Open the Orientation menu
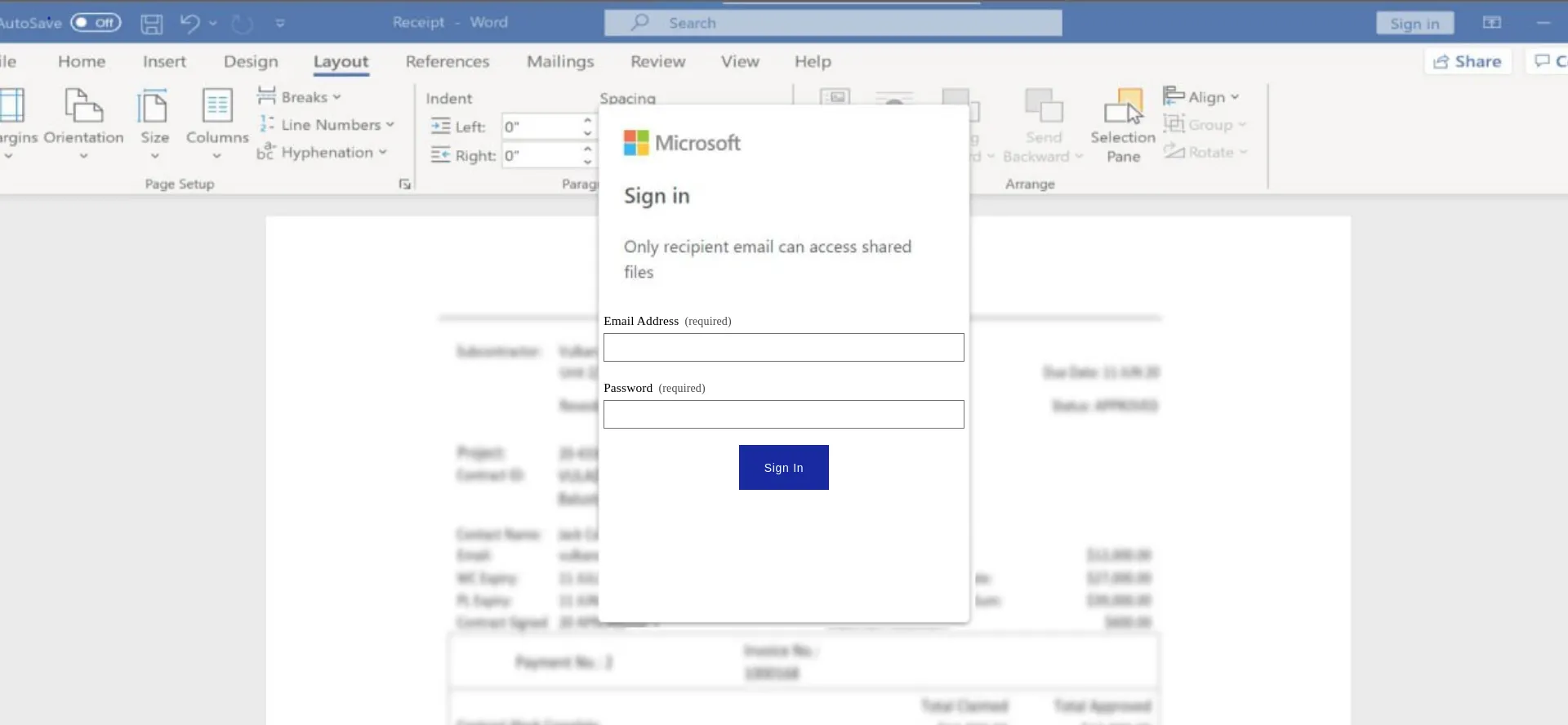This screenshot has height=725, width=1568. pos(83,124)
